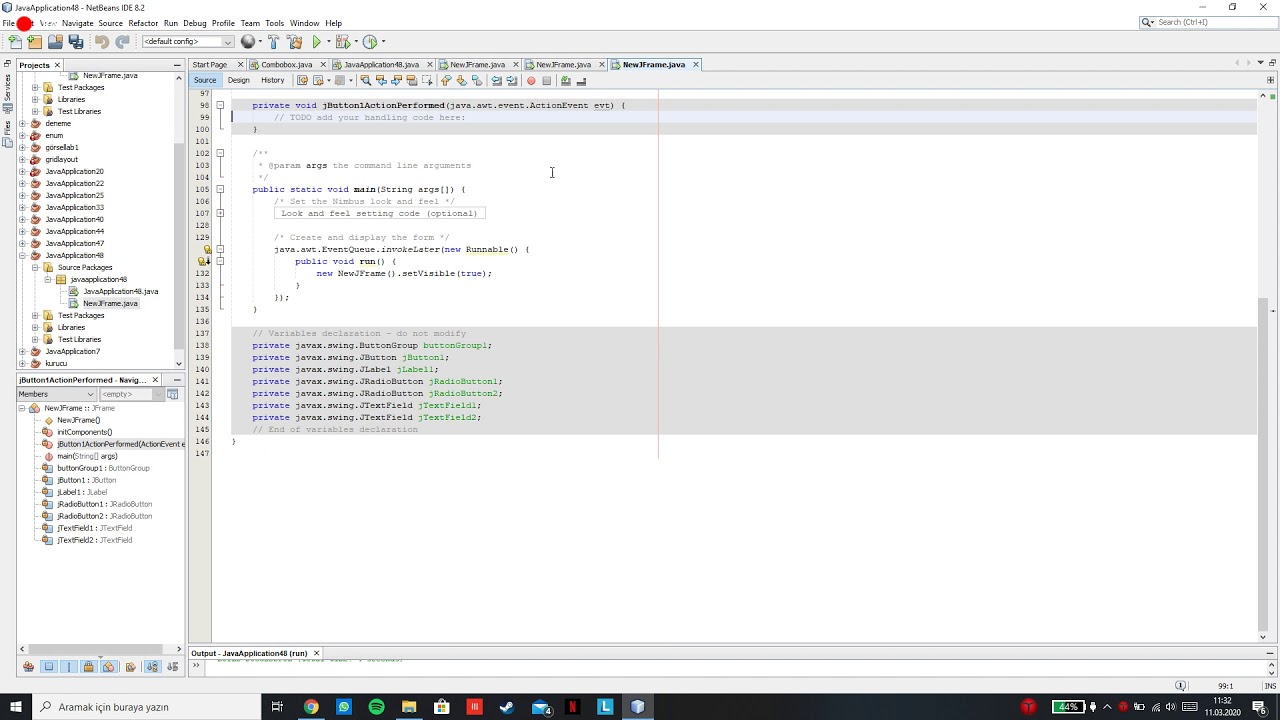Click the Last Edit icon in editor toolbar
The height and width of the screenshot is (720, 1280).
coord(302,81)
